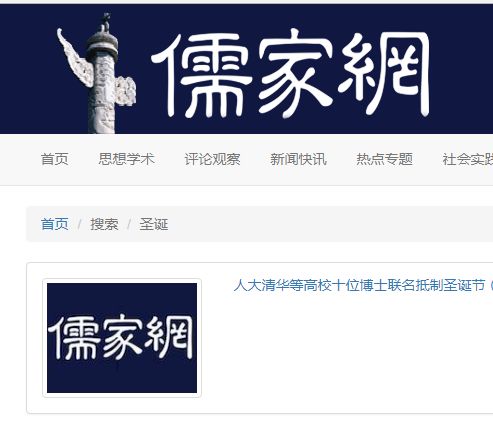Open the 首页 item in the navigation bar

point(55,159)
